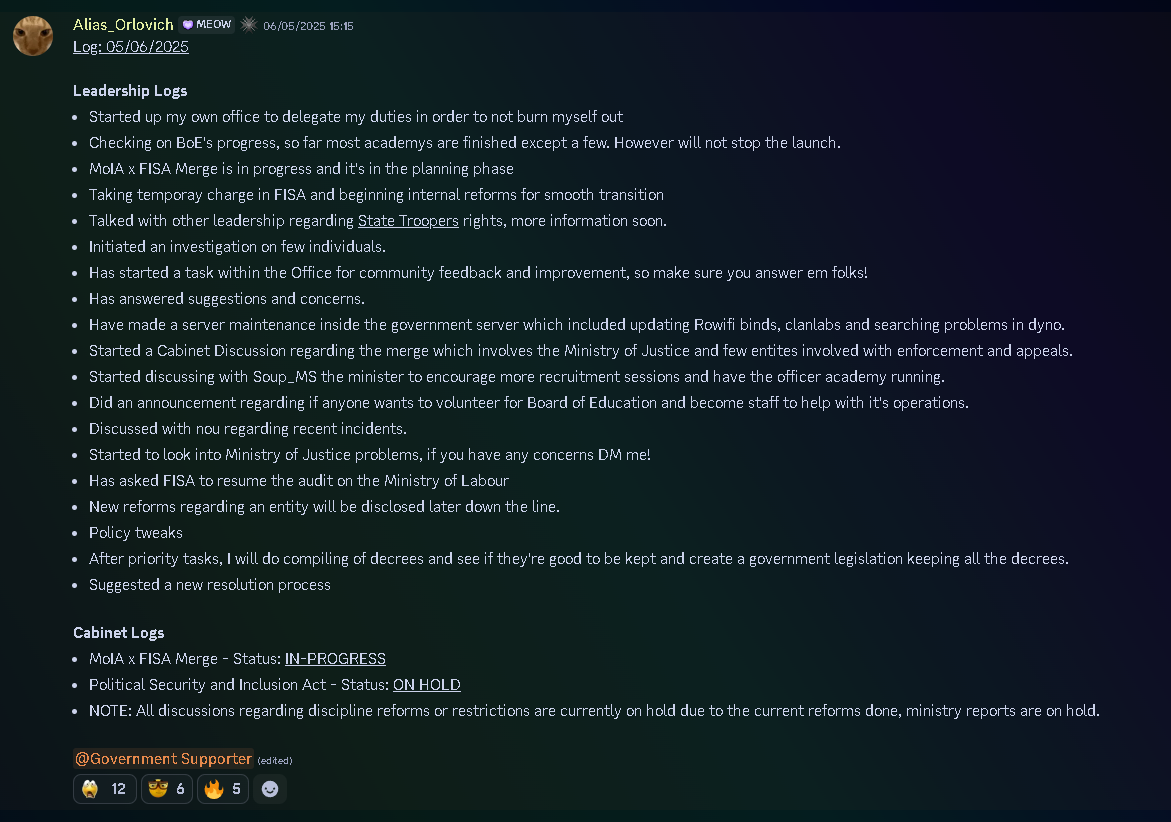Click the Suggested a new resolution process line
This screenshot has height=822, width=1171.
coord(210,585)
